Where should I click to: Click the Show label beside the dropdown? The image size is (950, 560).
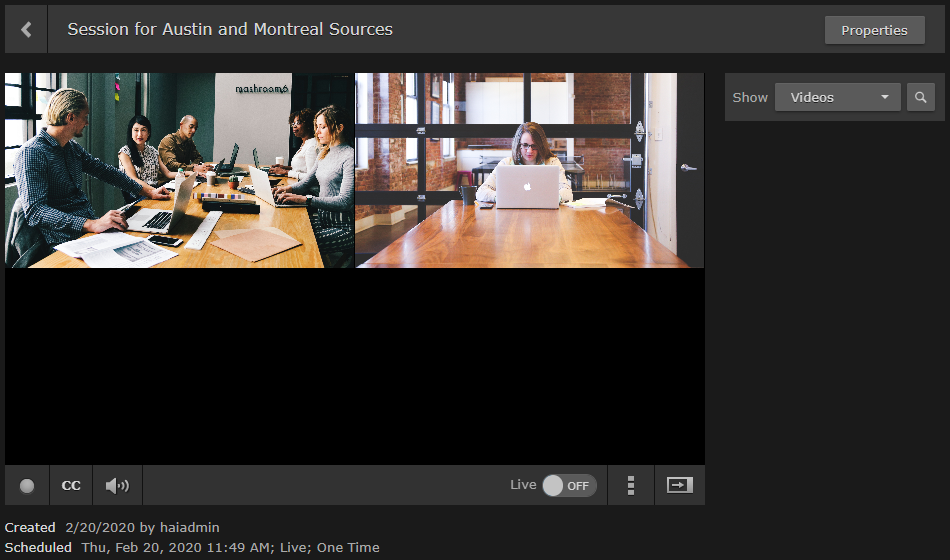750,98
